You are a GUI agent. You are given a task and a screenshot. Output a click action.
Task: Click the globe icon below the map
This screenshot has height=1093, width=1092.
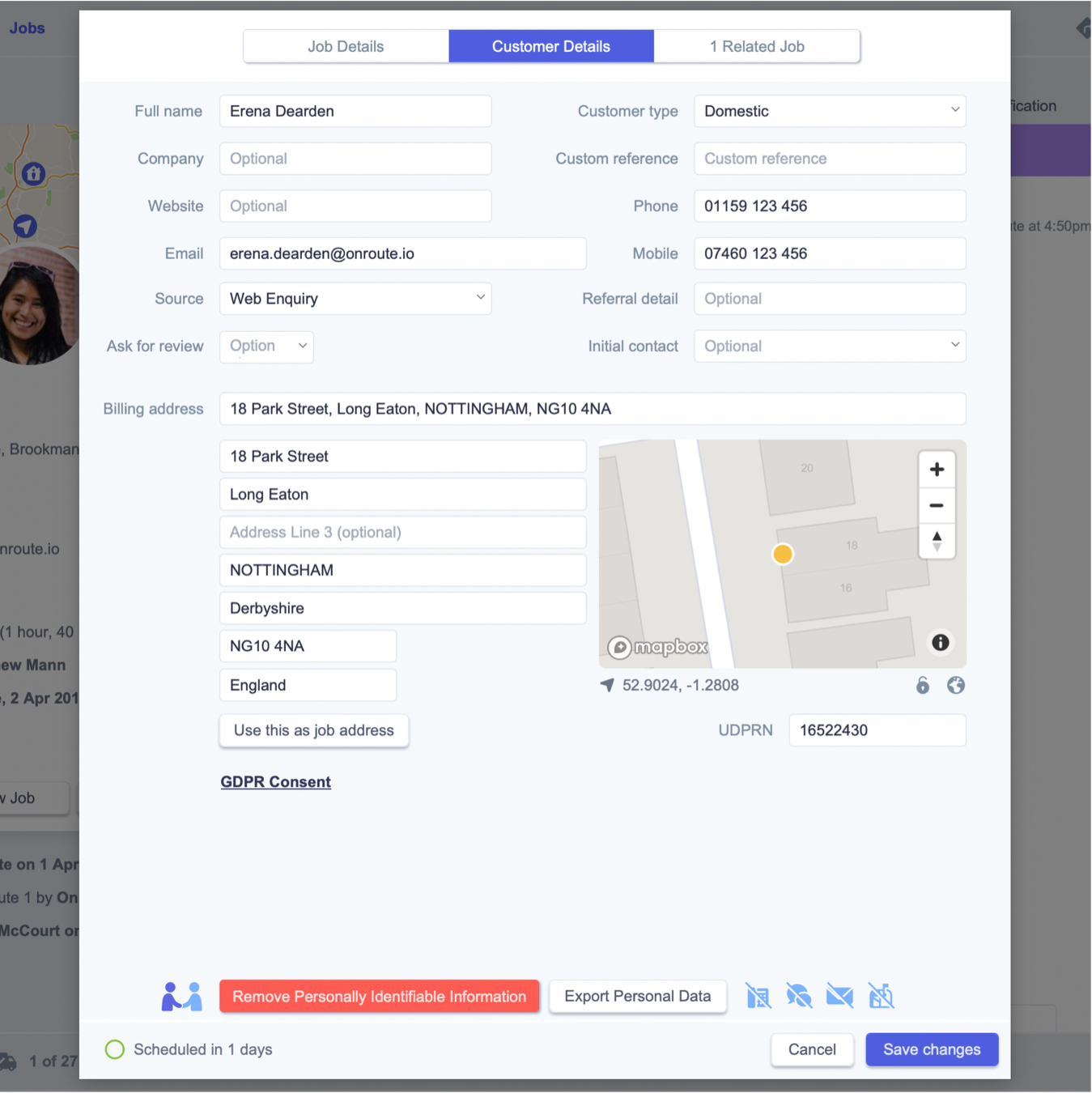(956, 686)
